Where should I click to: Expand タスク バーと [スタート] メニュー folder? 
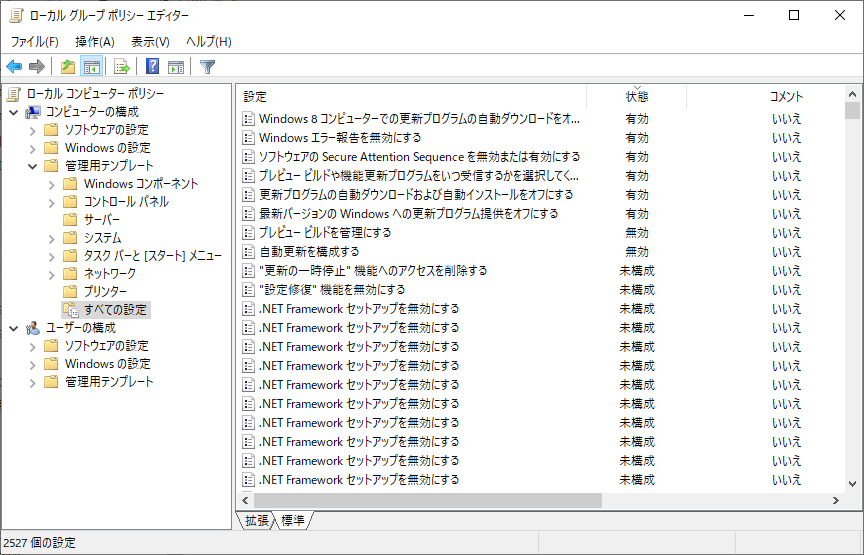tap(52, 256)
